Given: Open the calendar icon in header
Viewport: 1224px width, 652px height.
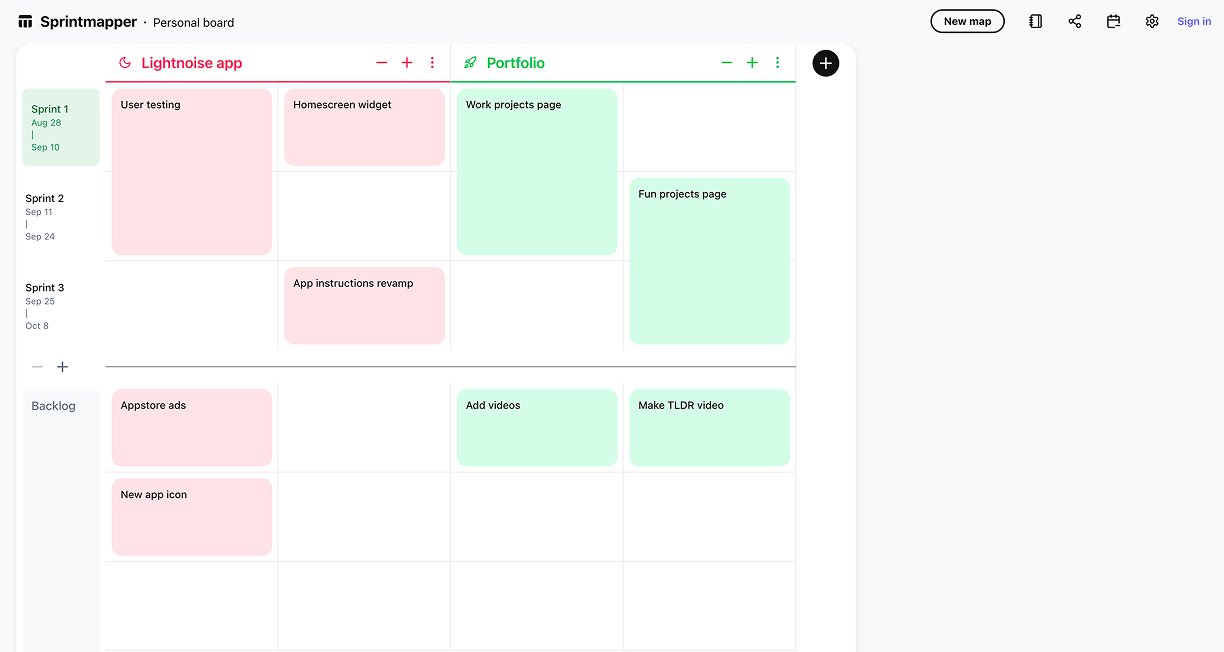Looking at the screenshot, I should click(1113, 21).
